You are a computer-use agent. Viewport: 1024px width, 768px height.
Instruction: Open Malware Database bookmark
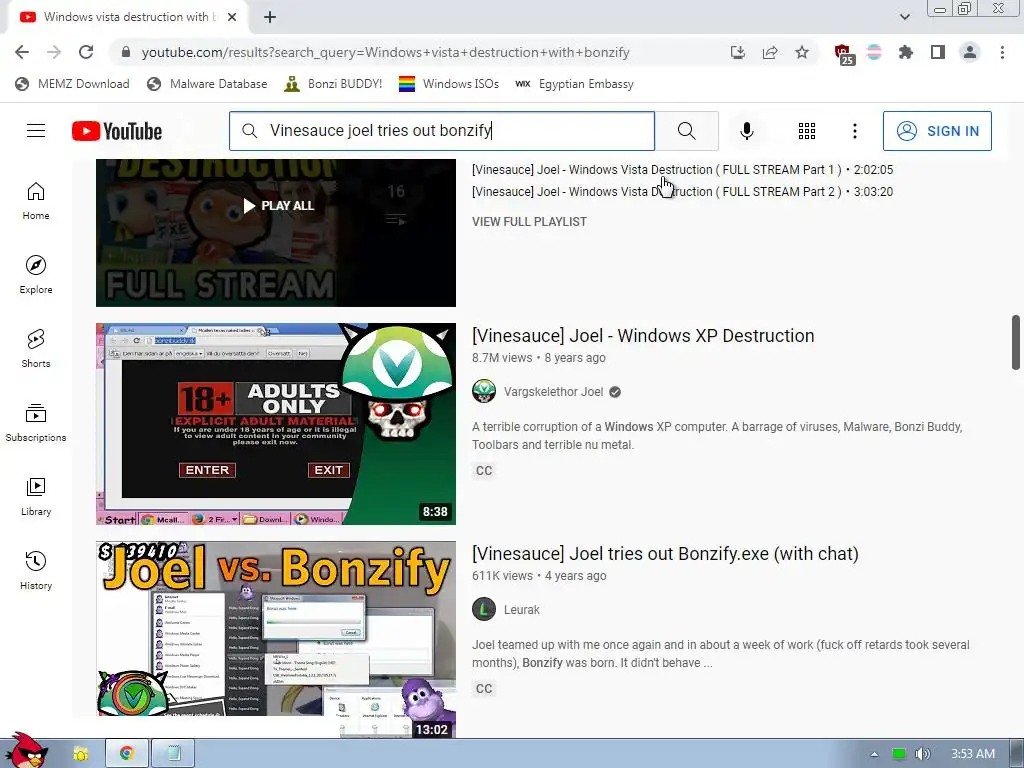[x=207, y=84]
